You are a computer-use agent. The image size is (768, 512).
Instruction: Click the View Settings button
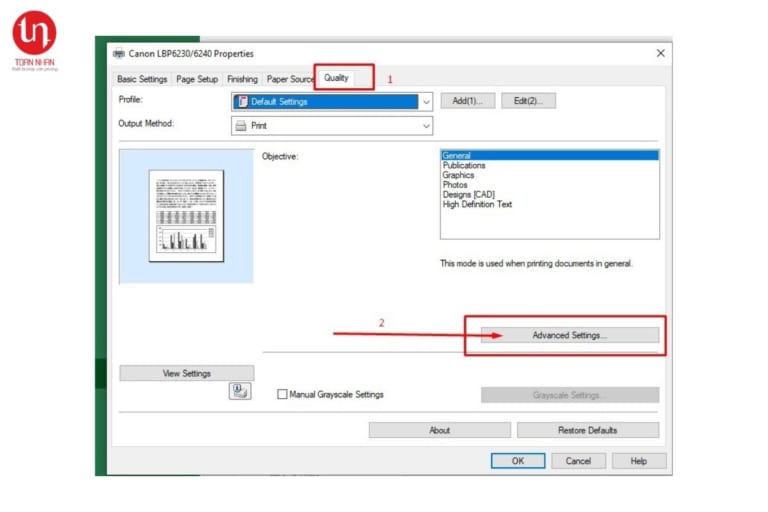[187, 373]
